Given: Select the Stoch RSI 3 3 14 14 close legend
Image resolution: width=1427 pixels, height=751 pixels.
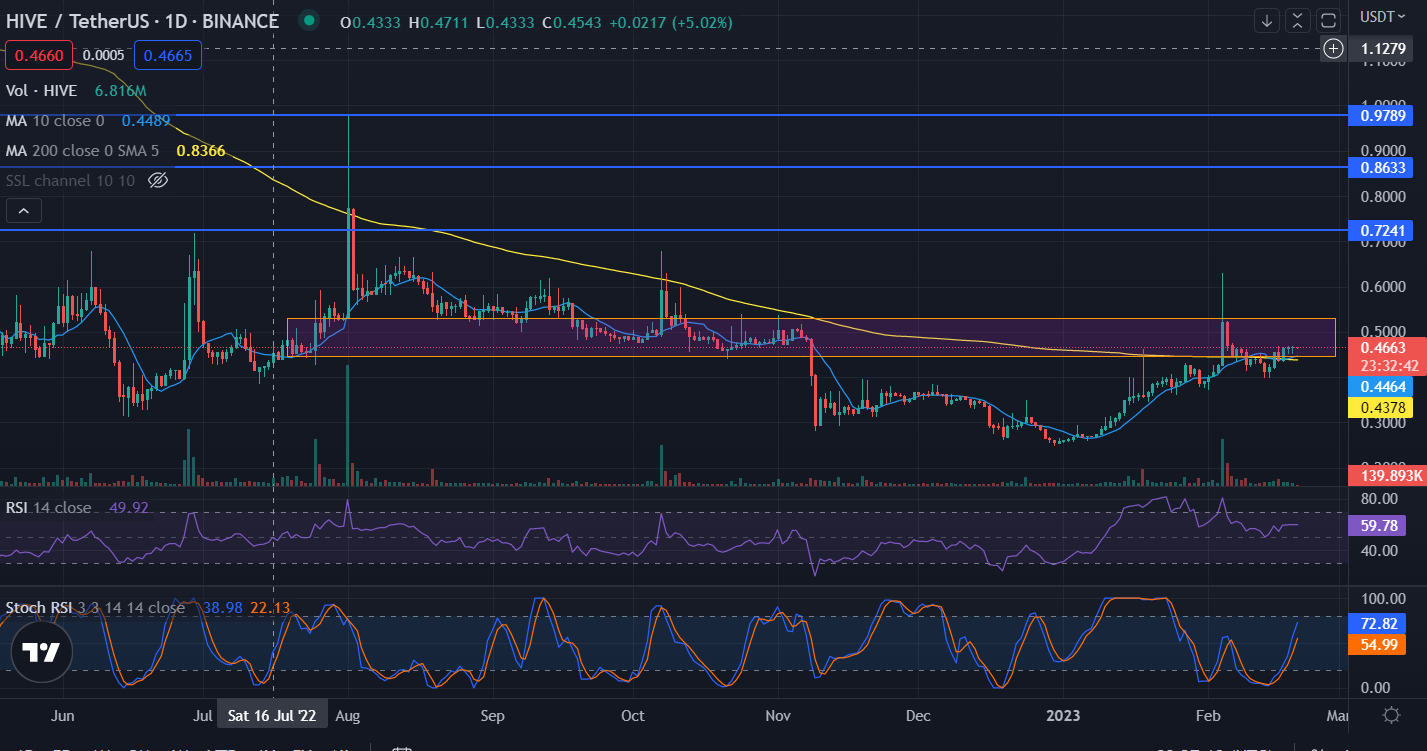Looking at the screenshot, I should (x=95, y=607).
